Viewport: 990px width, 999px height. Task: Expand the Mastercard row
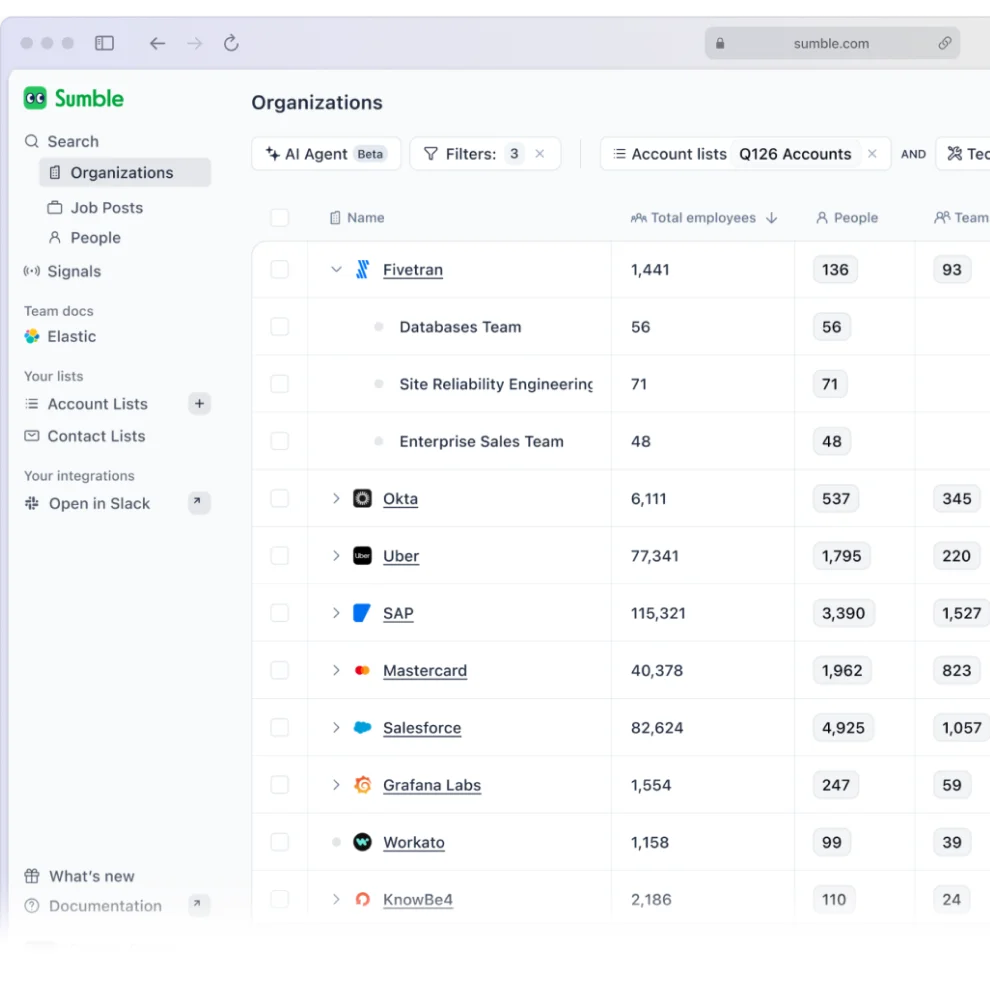coord(336,670)
